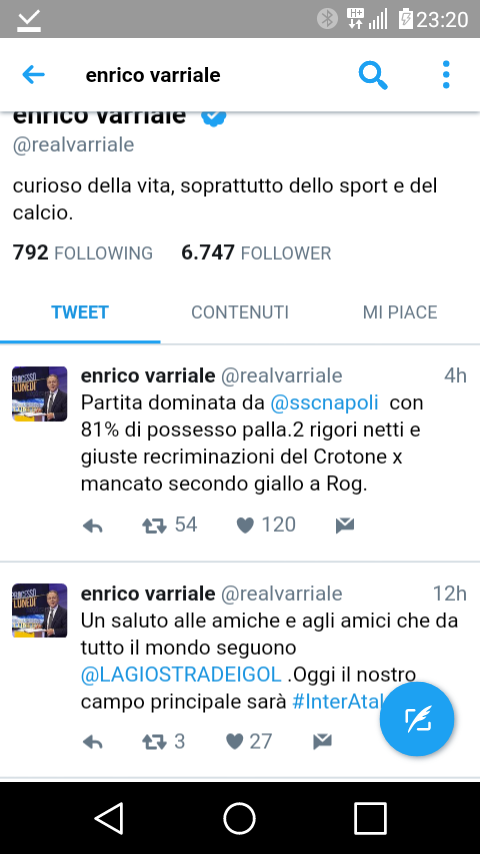The image size is (480, 854).
Task: Like the tweet with 120 likes
Action: tap(245, 526)
